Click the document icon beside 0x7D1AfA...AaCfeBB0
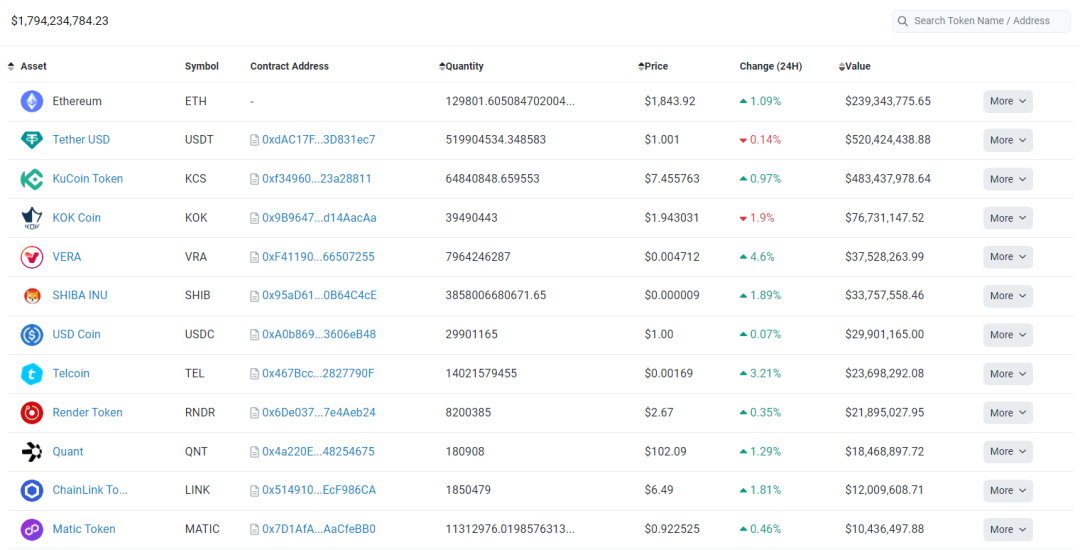Image resolution: width=1080 pixels, height=550 pixels. (254, 529)
